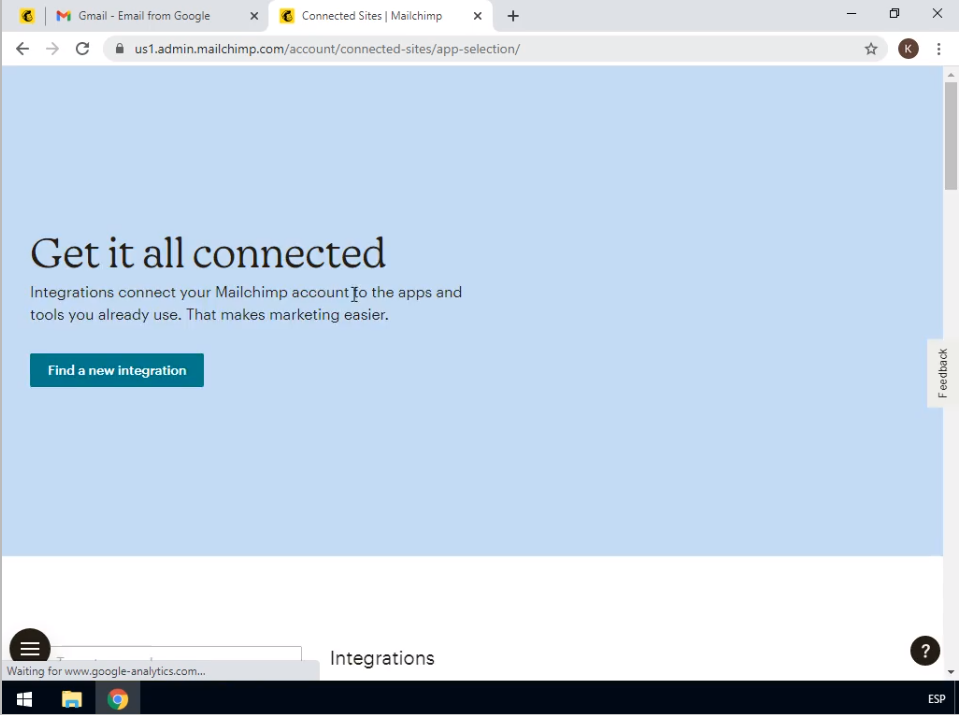Open the Mailchimp hamburger menu
Image resolution: width=959 pixels, height=715 pixels.
coord(30,647)
